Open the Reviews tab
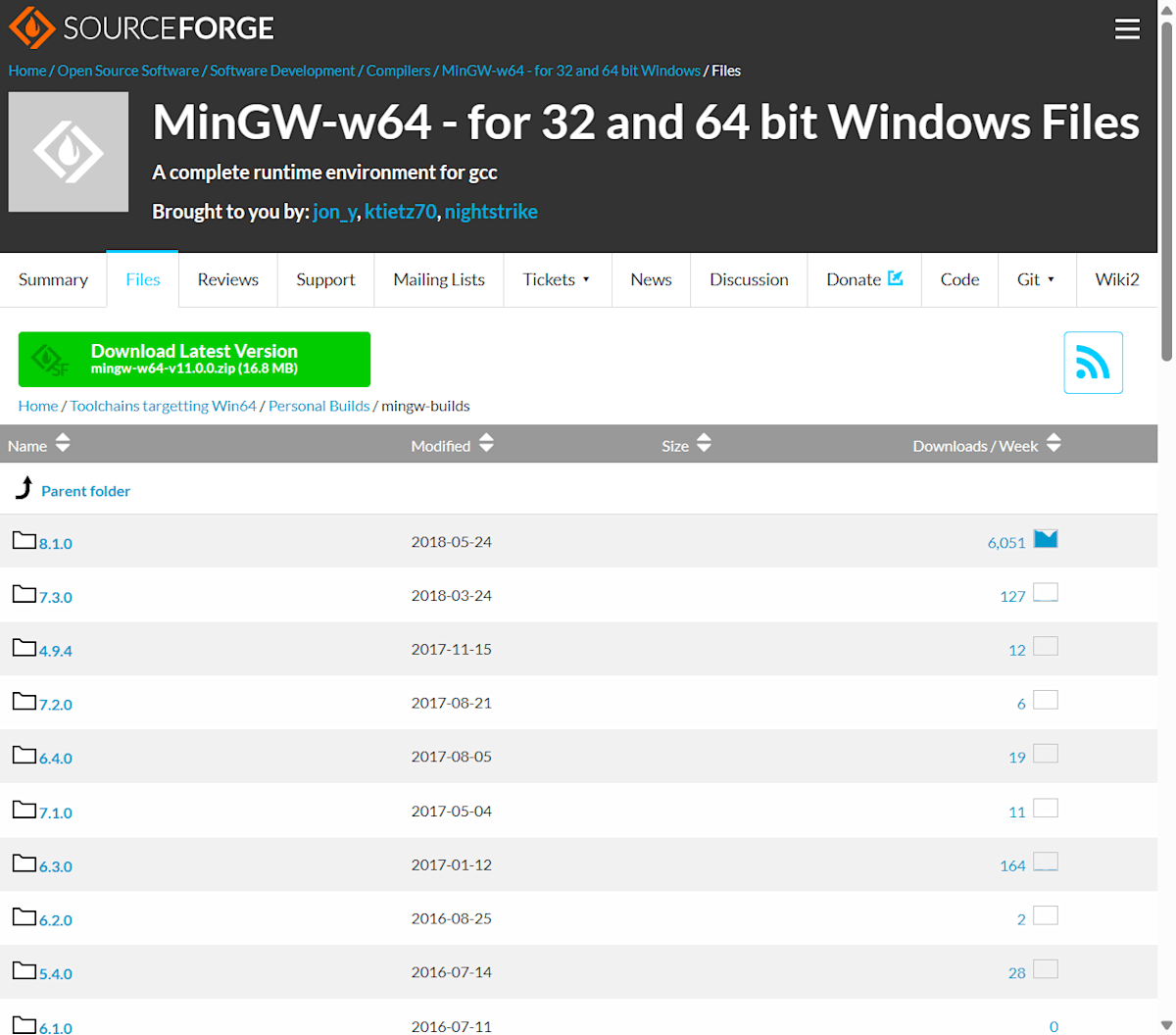 pos(228,279)
